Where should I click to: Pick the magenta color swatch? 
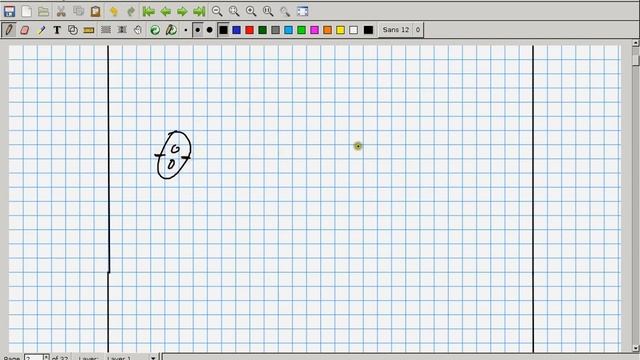pos(315,30)
